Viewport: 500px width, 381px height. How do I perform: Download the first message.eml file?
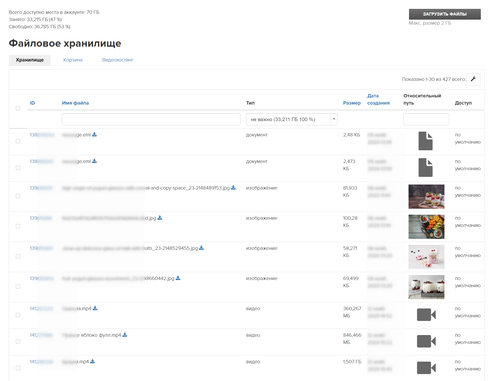point(94,134)
